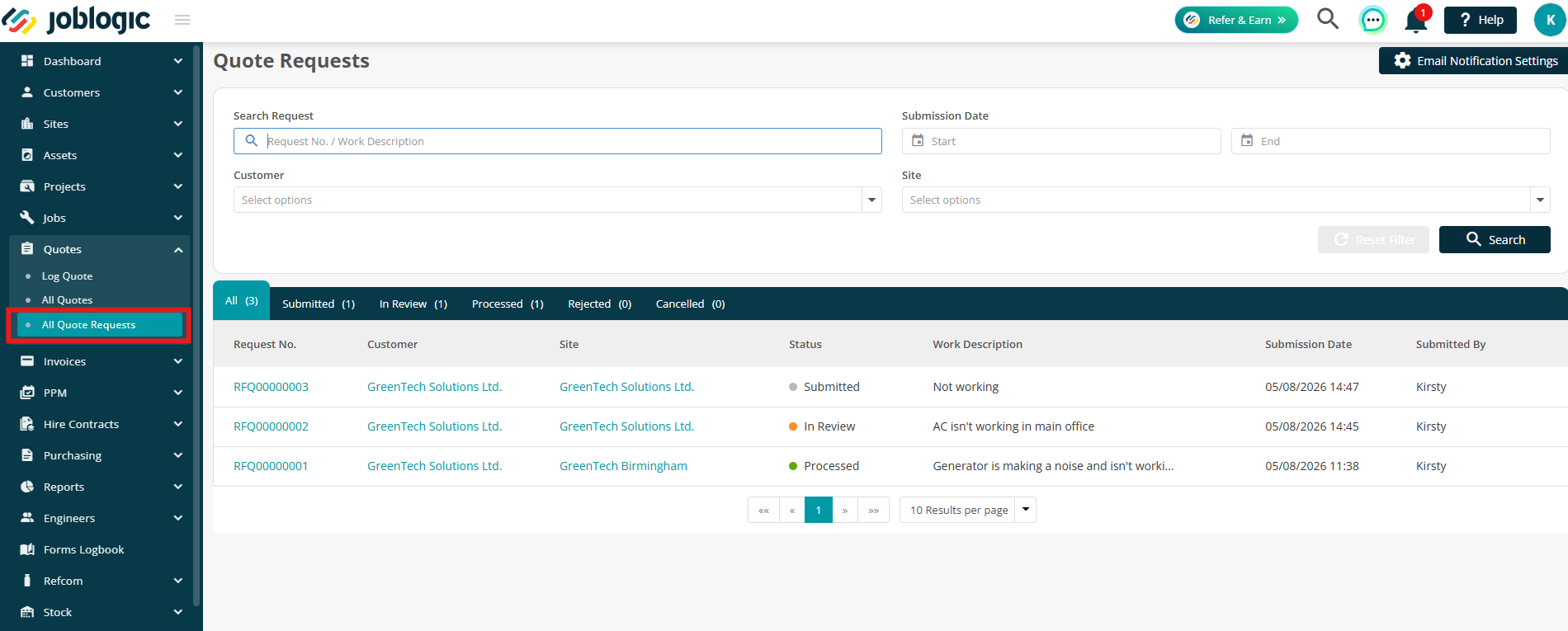The height and width of the screenshot is (631, 1568).
Task: Click the Submission Date End field
Action: (1391, 141)
